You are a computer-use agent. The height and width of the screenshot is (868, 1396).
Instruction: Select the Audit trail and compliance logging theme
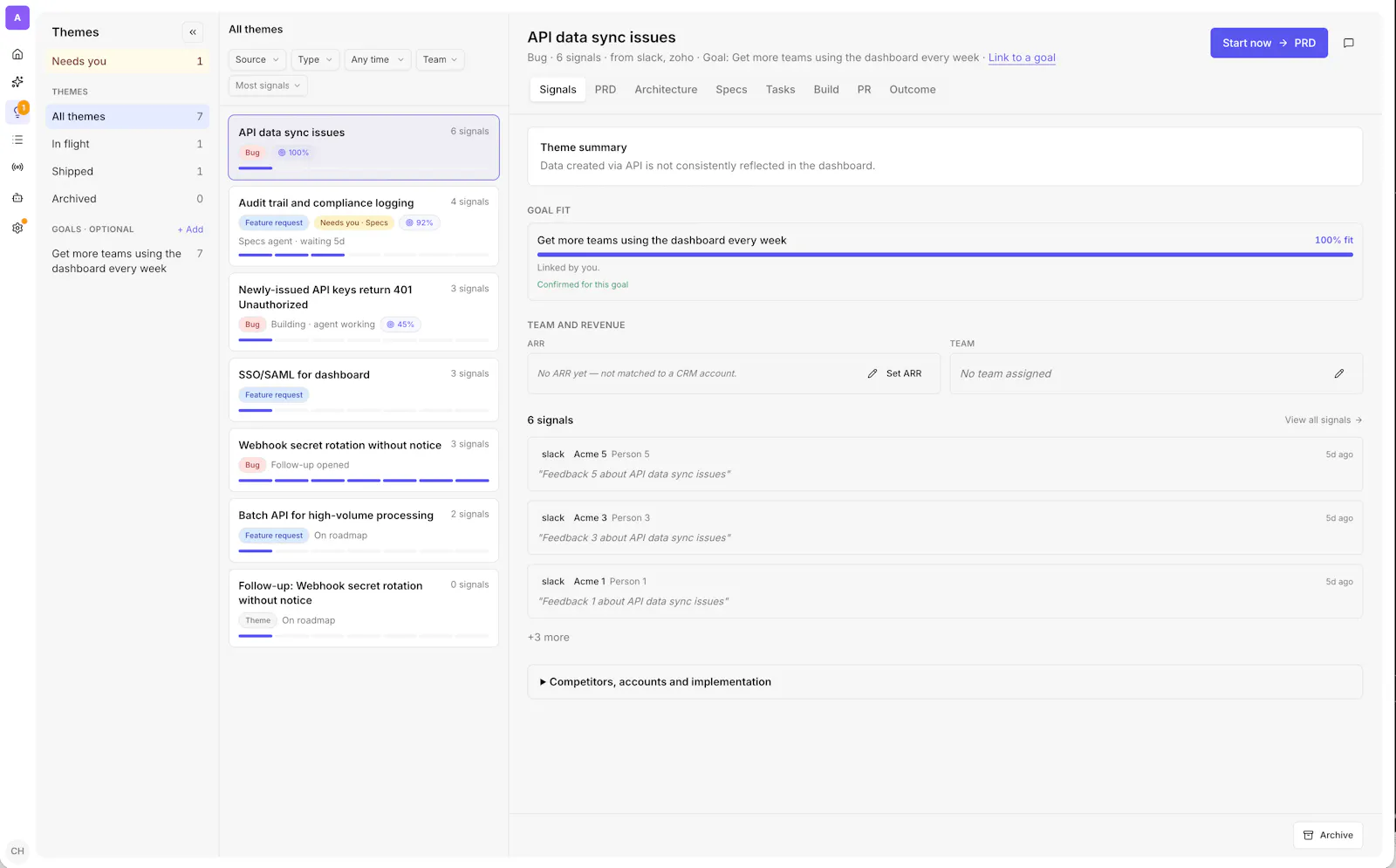pyautogui.click(x=364, y=226)
